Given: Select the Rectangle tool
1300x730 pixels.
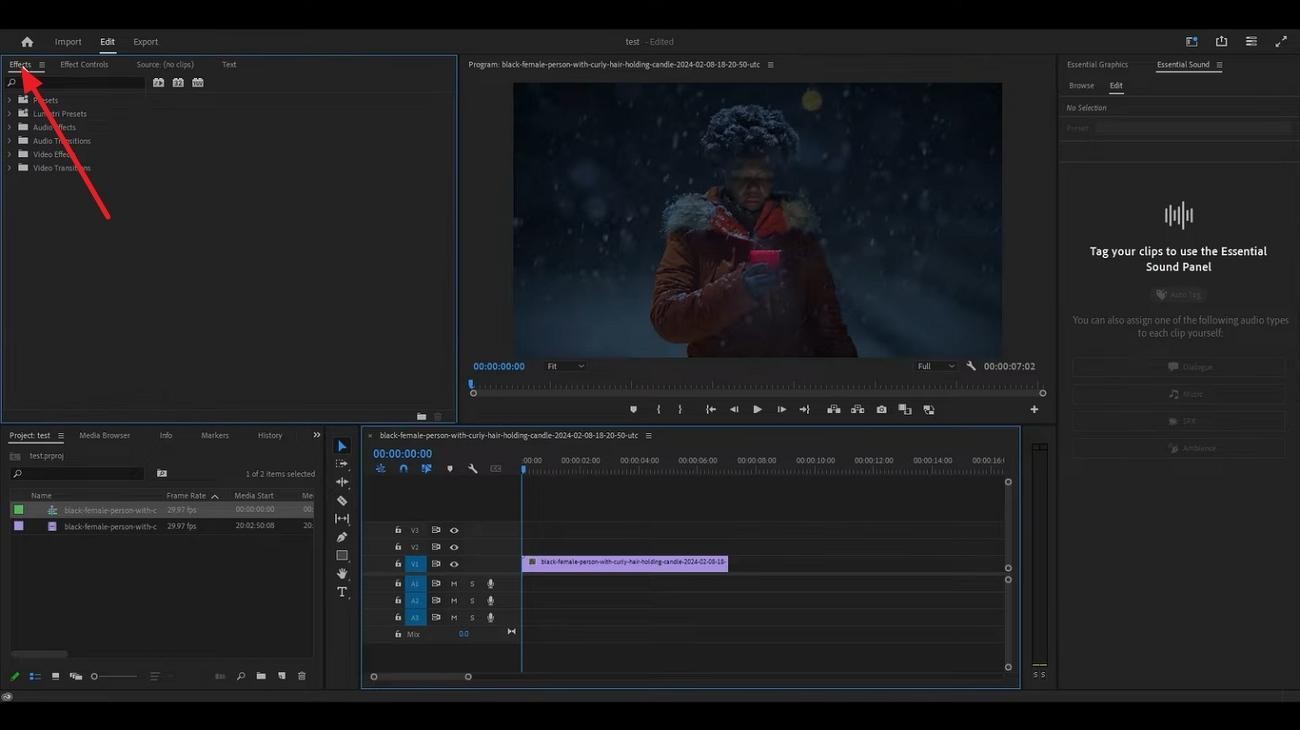Looking at the screenshot, I should click(x=342, y=555).
